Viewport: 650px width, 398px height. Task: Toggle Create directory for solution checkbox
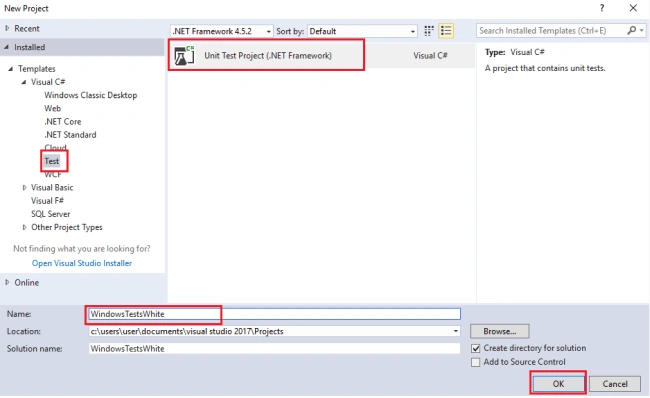(x=475, y=348)
